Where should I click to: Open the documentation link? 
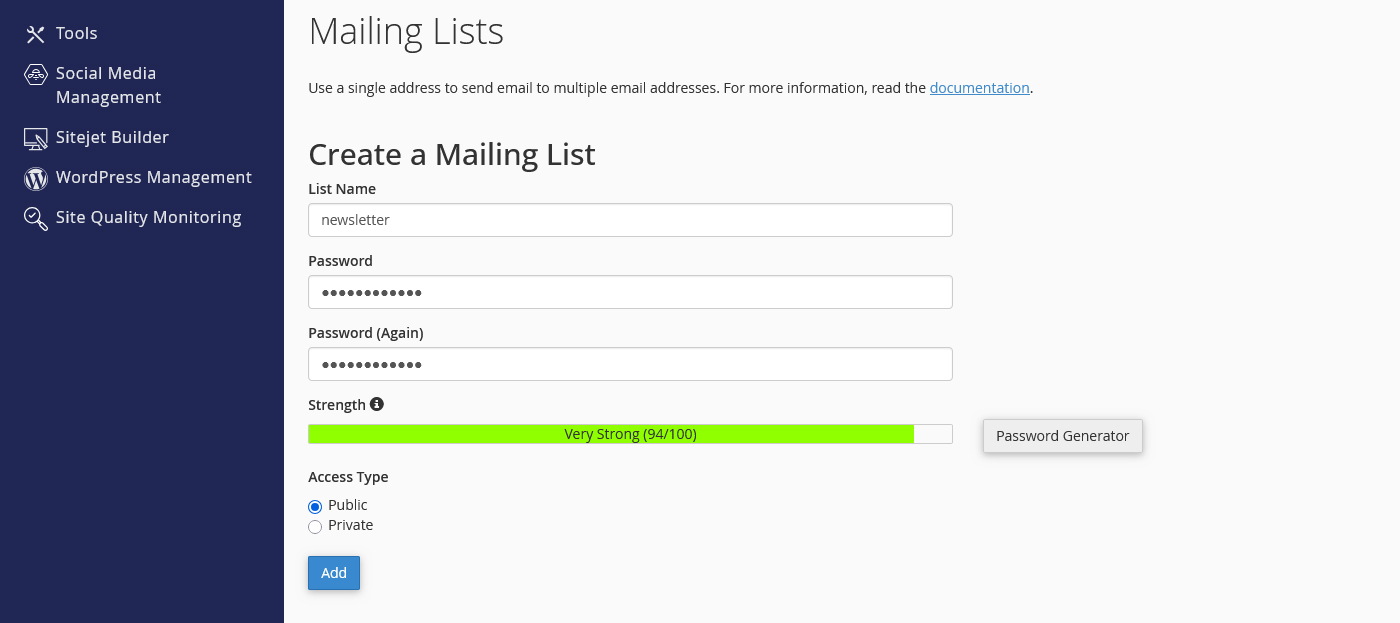(979, 87)
